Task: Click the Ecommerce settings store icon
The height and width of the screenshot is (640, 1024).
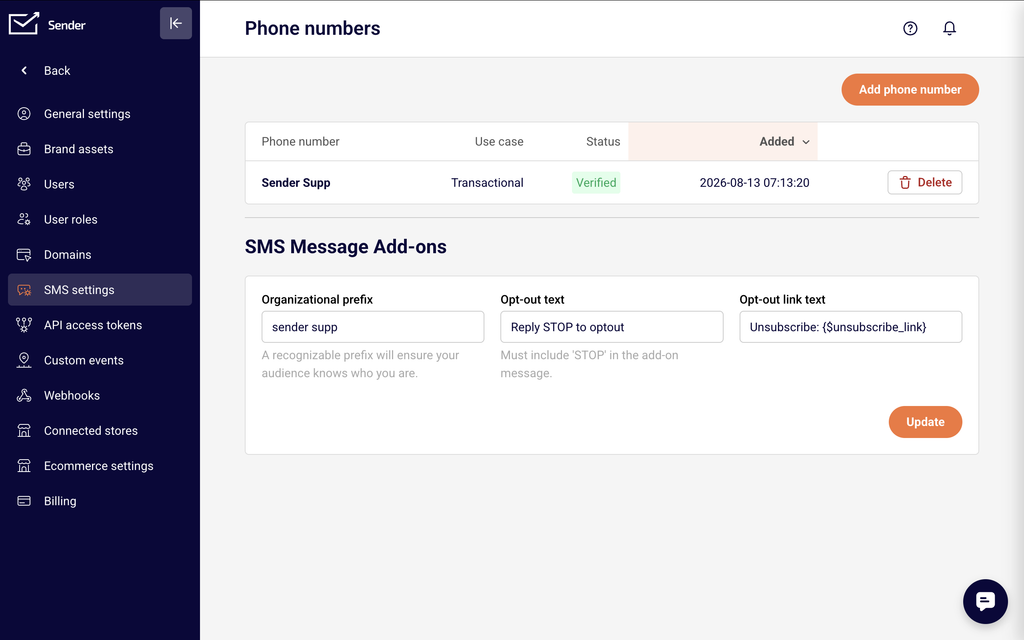Action: point(24,466)
